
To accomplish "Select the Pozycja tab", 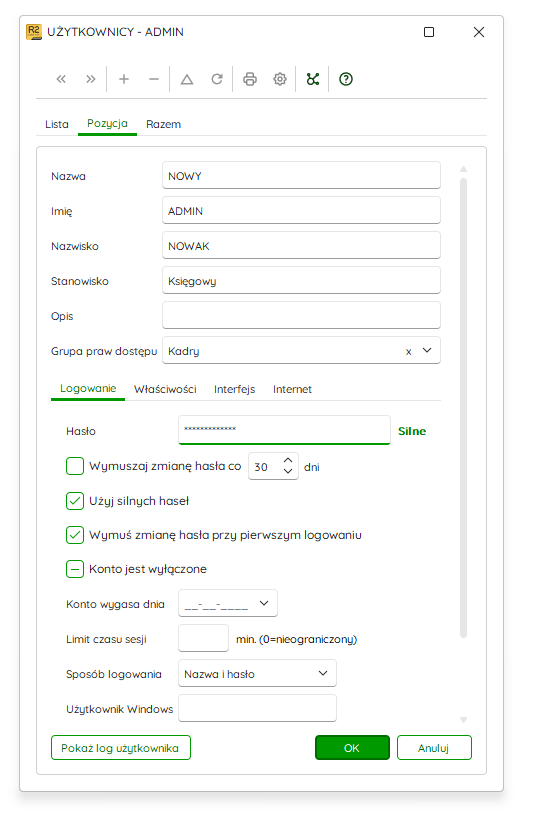I will 107,123.
